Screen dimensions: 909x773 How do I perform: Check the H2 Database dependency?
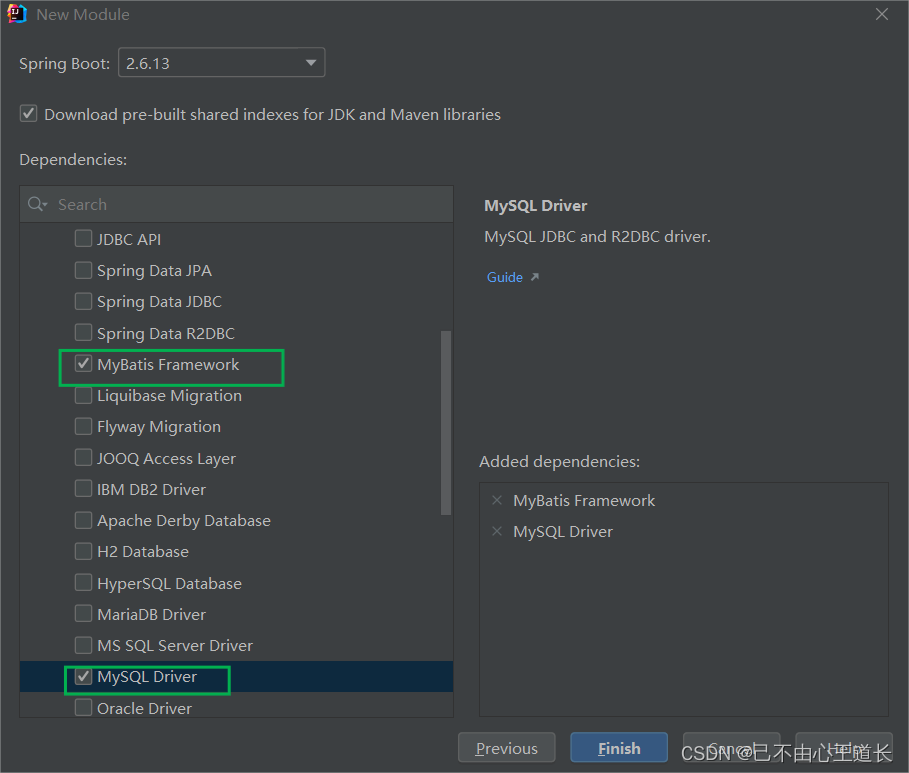pos(83,551)
